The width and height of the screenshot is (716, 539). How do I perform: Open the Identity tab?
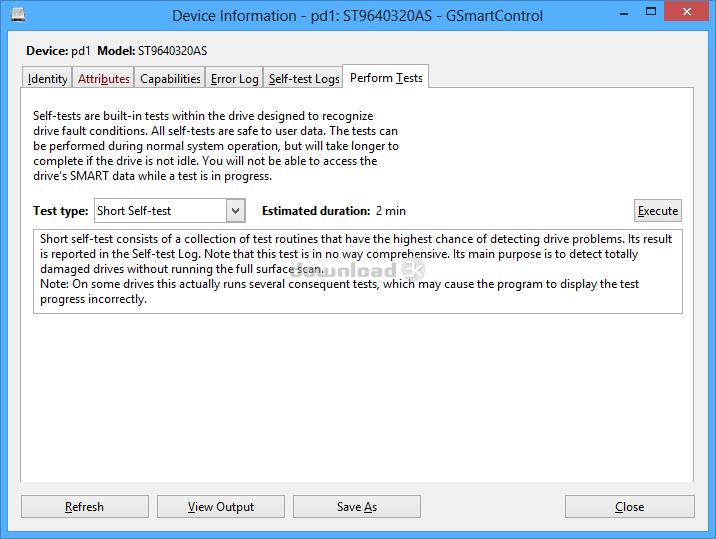pyautogui.click(x=47, y=79)
